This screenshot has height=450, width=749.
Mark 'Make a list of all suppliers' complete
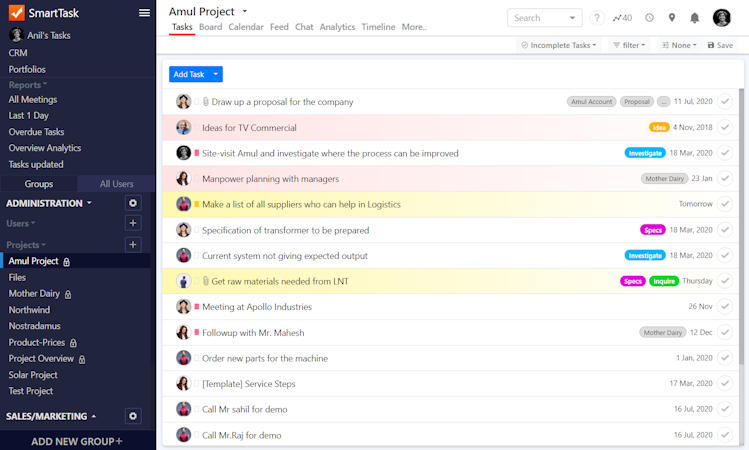725,204
